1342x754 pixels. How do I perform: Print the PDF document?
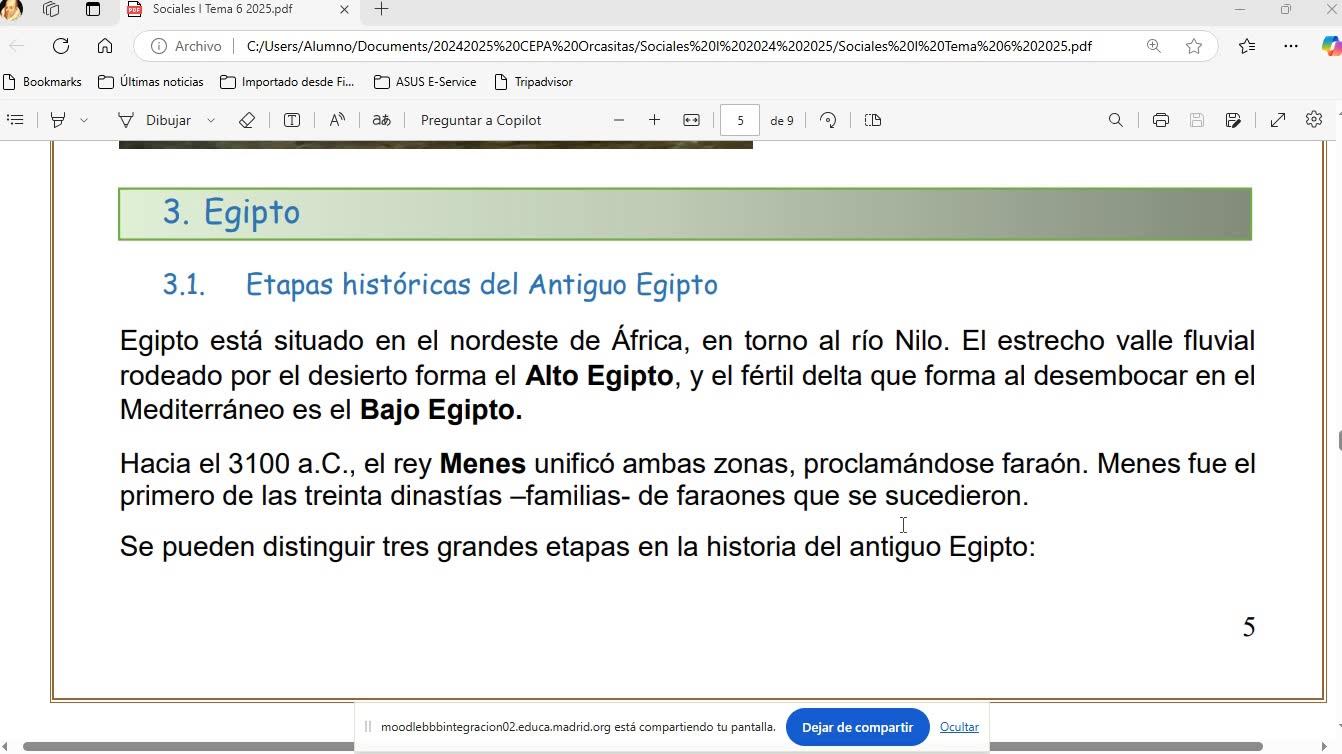pos(1161,120)
